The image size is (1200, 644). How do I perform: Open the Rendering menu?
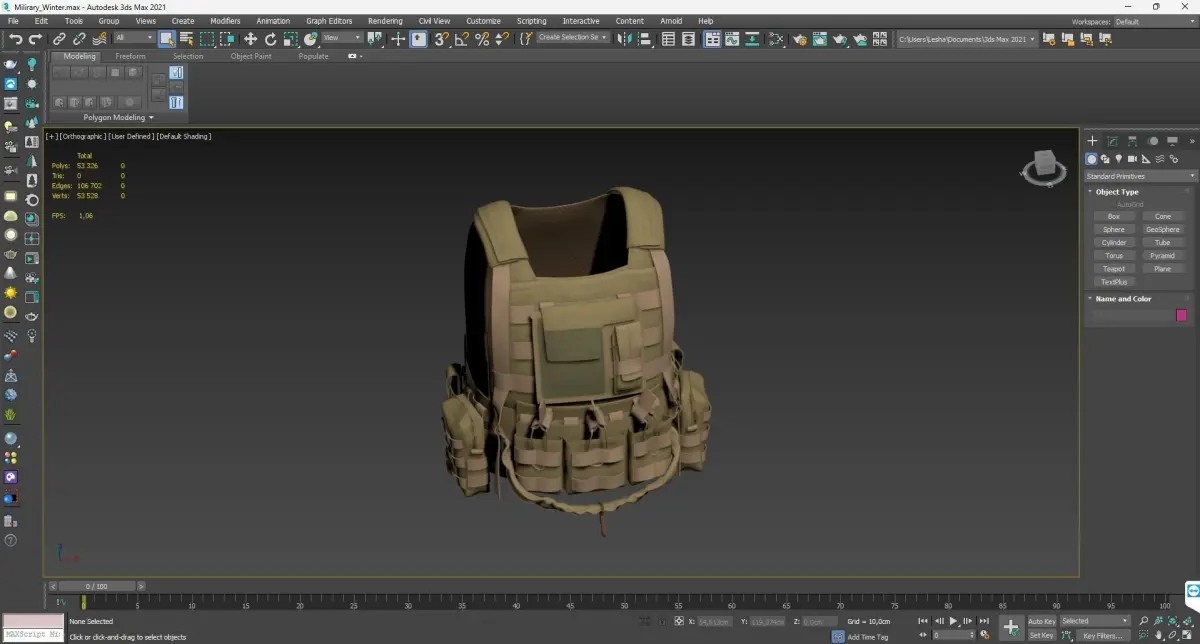[385, 21]
